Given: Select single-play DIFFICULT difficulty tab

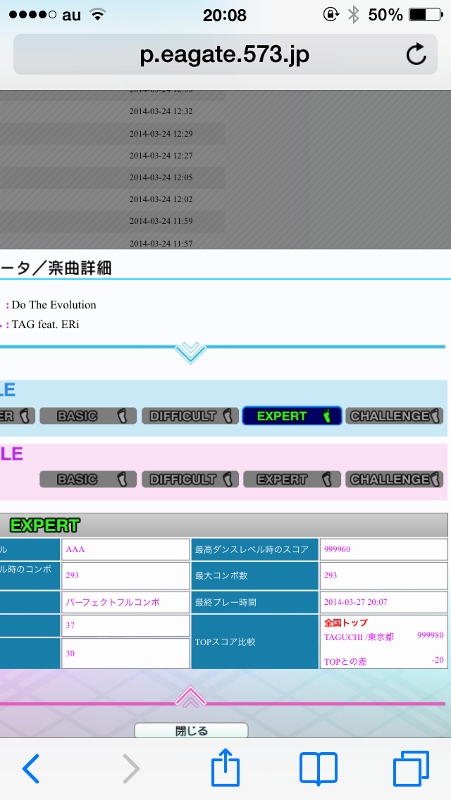Looking at the screenshot, I should [x=190, y=416].
